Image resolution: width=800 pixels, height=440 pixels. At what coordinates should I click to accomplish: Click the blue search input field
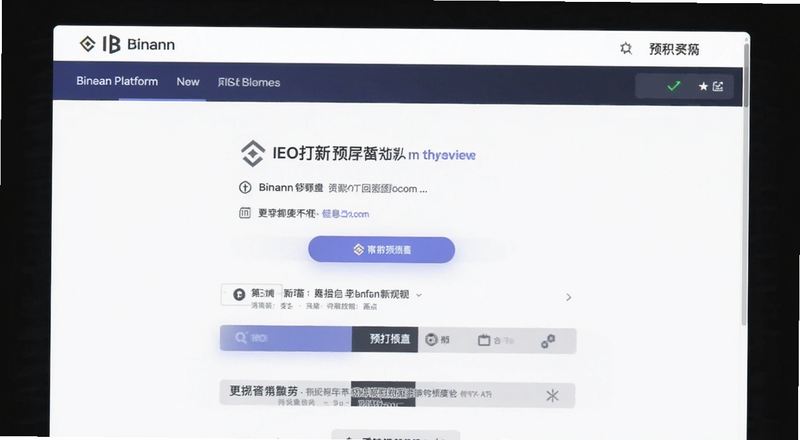286,338
